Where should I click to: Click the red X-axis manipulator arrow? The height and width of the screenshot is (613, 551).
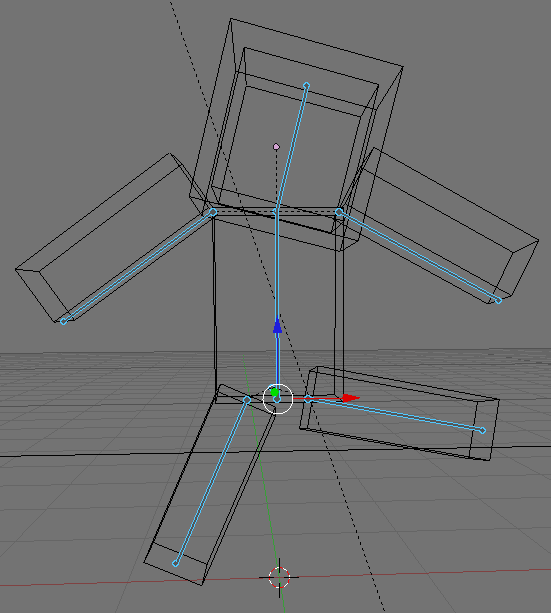[351, 398]
